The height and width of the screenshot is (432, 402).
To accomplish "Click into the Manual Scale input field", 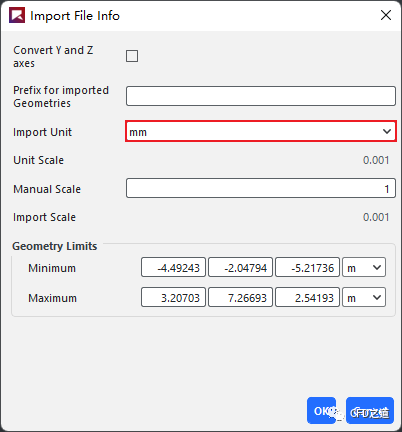I will [x=261, y=188].
